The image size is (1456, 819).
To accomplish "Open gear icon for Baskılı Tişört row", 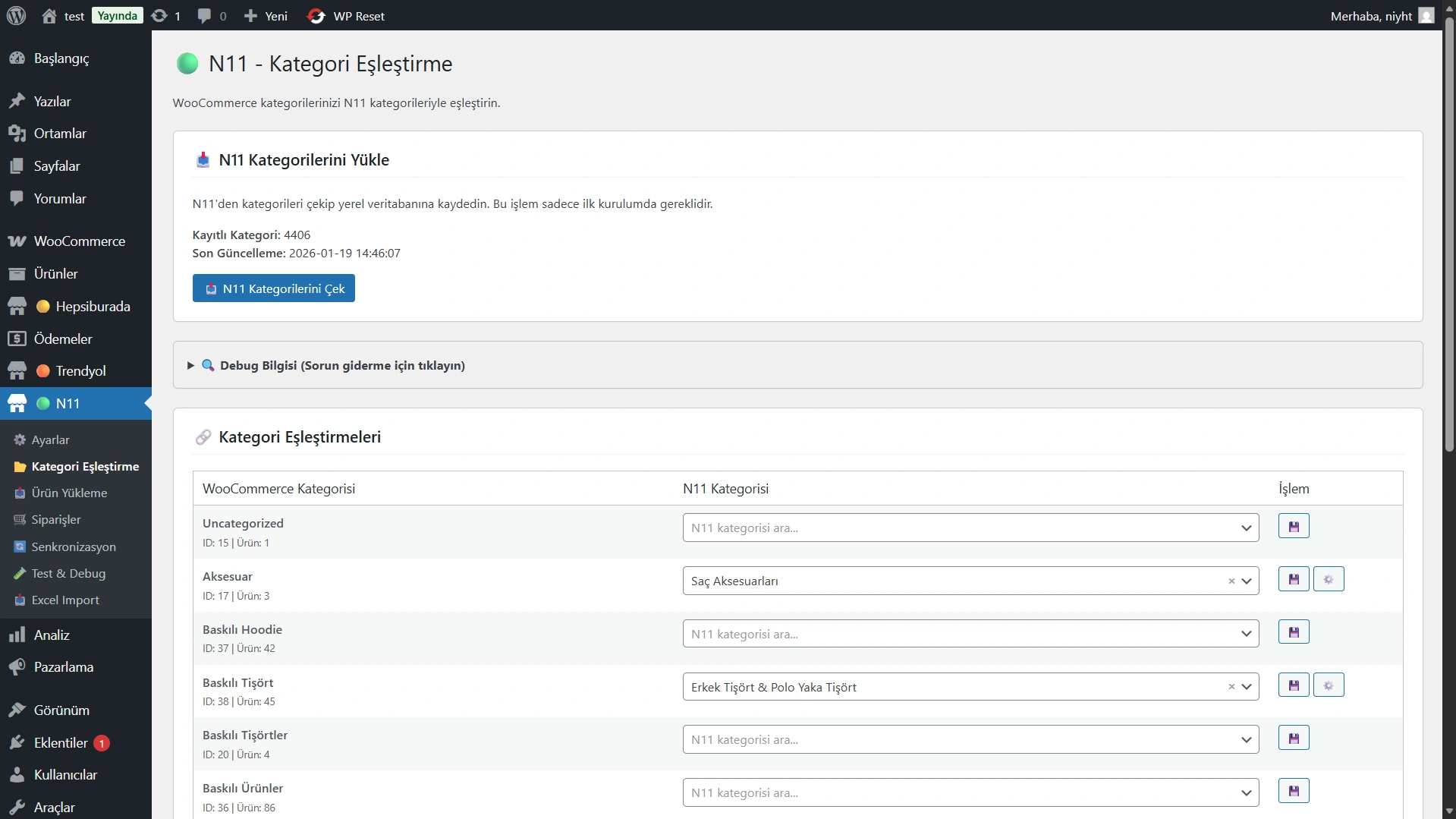I will 1328,686.
